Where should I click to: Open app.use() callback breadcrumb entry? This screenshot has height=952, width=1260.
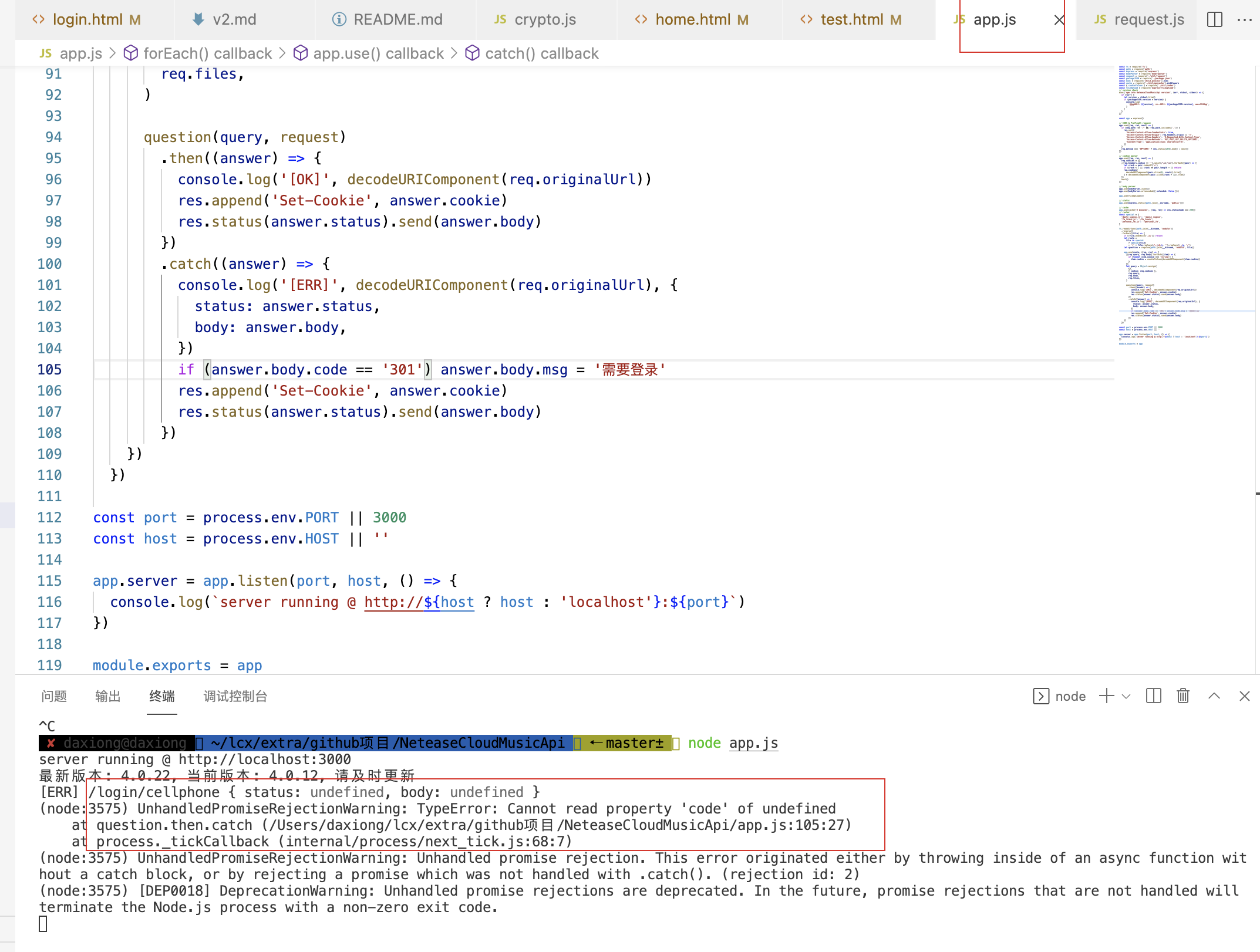tap(378, 53)
